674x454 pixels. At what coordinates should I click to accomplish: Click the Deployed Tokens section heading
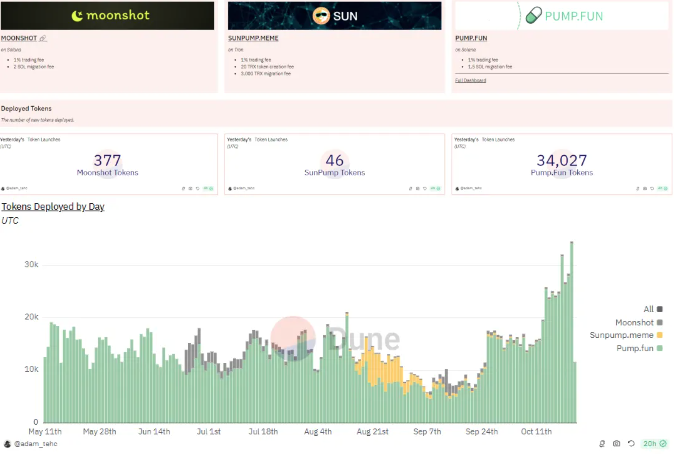click(26, 109)
